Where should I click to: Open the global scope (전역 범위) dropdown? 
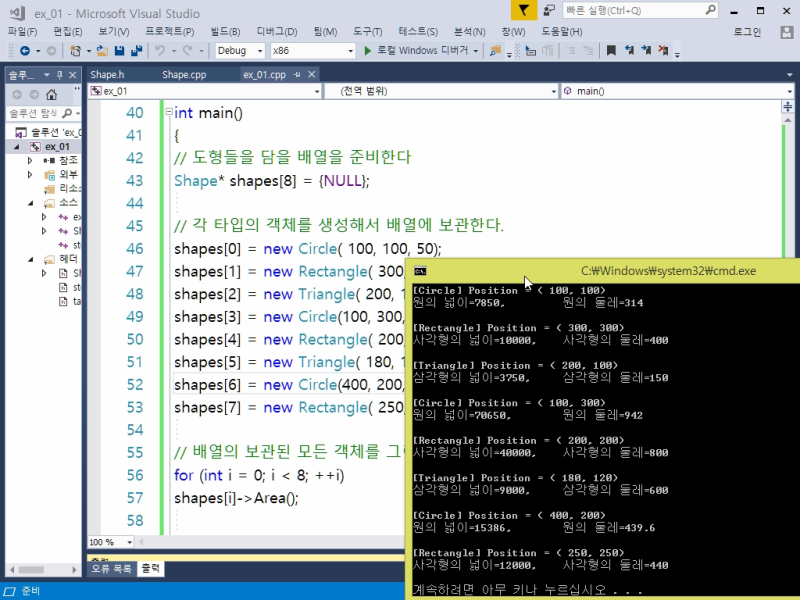[x=554, y=91]
